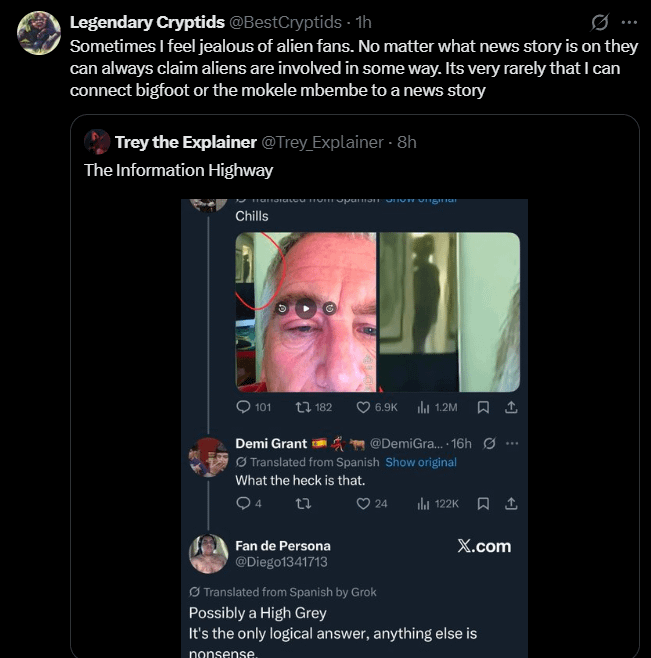This screenshot has height=658, width=651.
Task: Open Demi Grant's avatar
Action: point(208,456)
